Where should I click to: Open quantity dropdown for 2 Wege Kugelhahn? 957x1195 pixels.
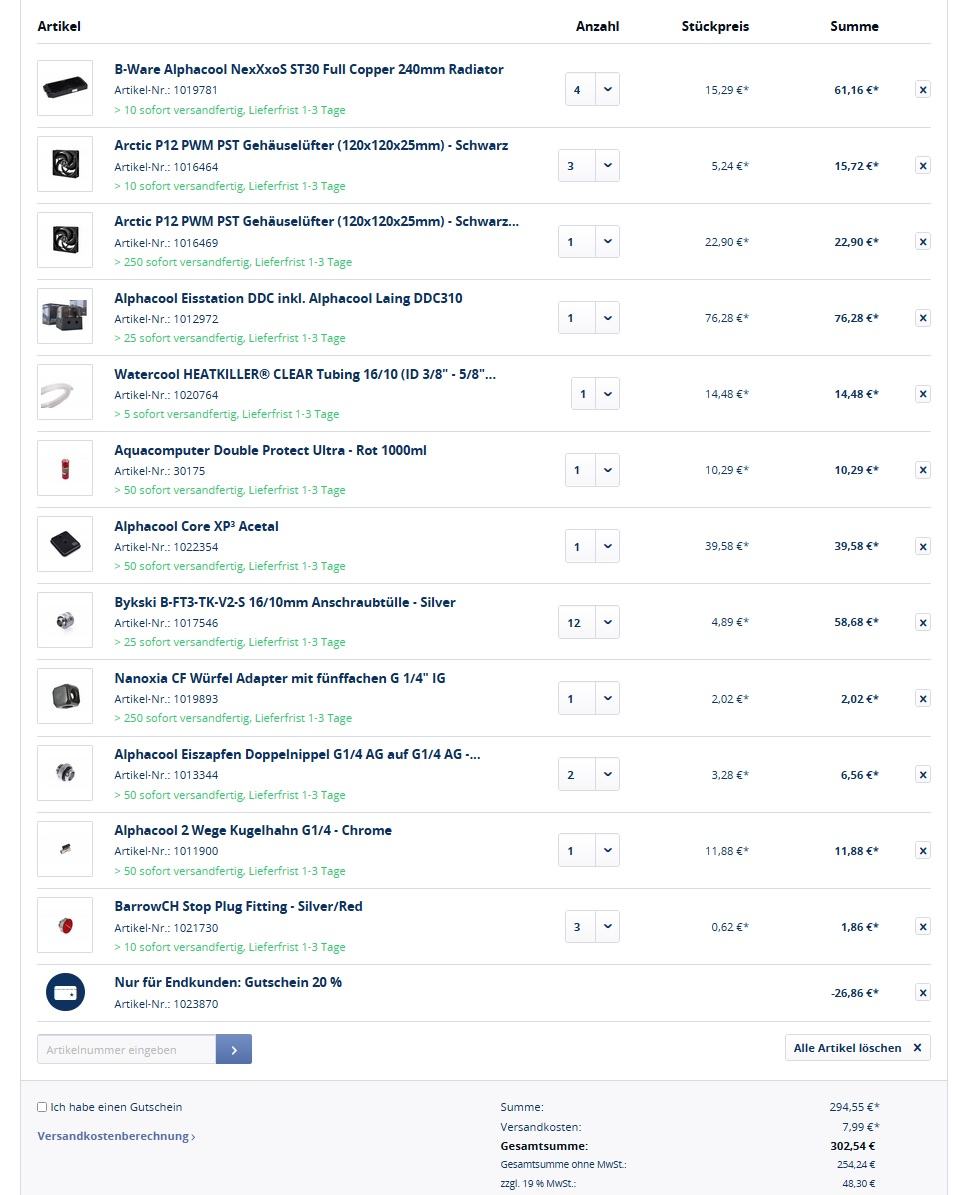(589, 851)
